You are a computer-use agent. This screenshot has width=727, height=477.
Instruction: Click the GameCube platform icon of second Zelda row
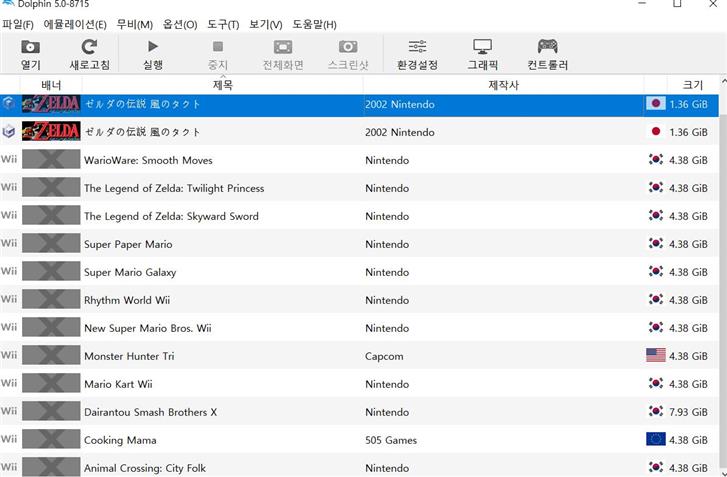tap(9, 132)
